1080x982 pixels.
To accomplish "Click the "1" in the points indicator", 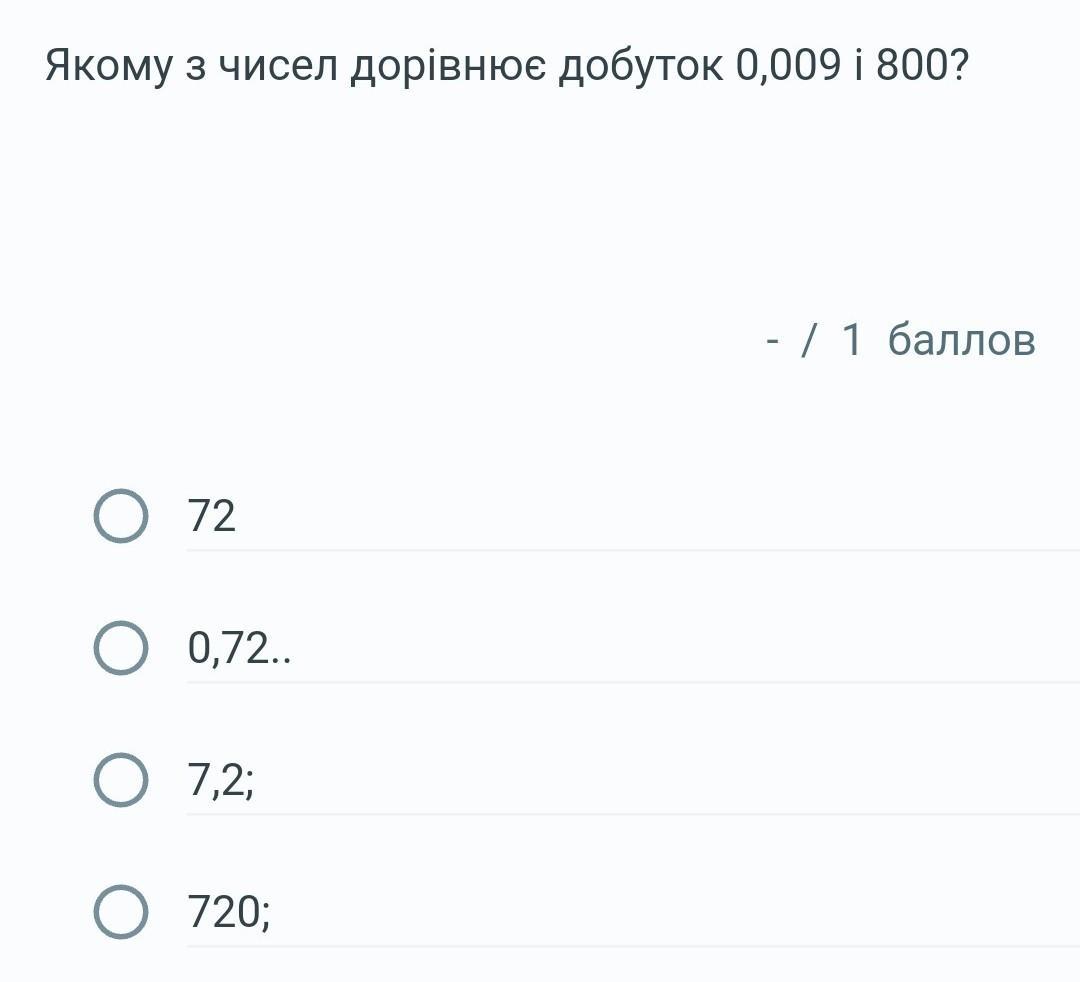I will pos(852,340).
